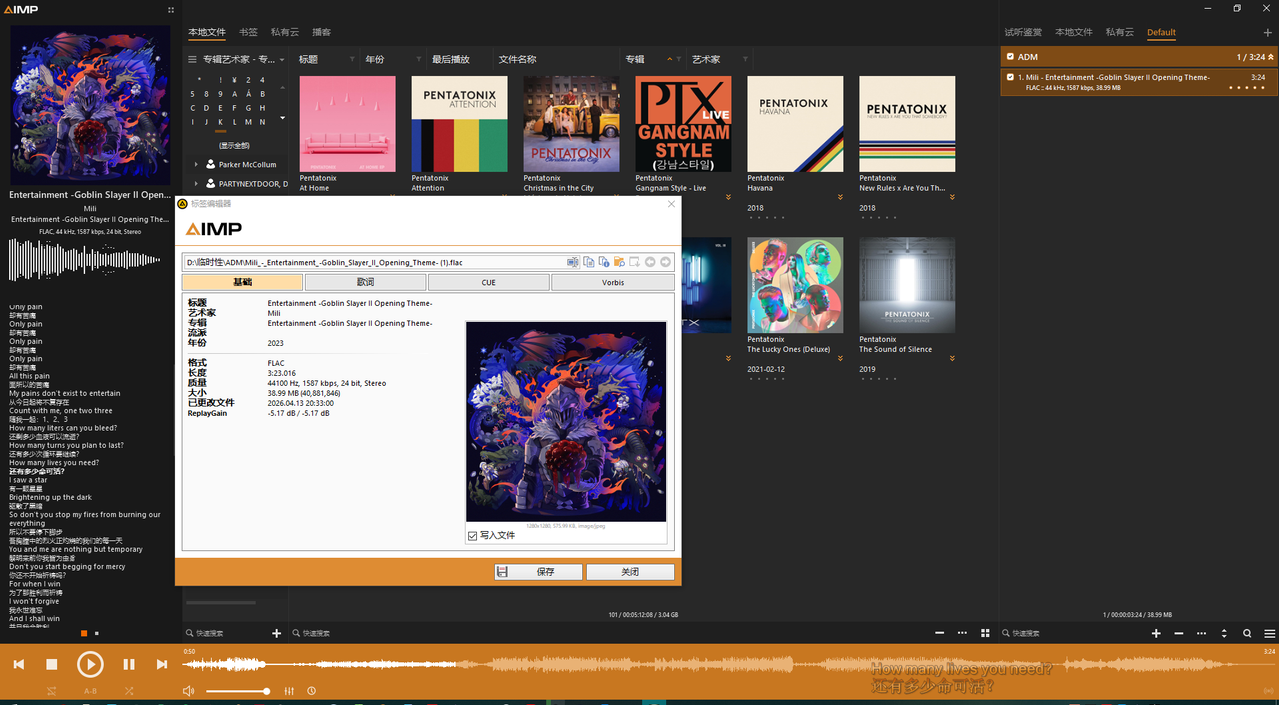Open filter dropdown on 年份 column
The image size is (1279, 705).
click(418, 60)
